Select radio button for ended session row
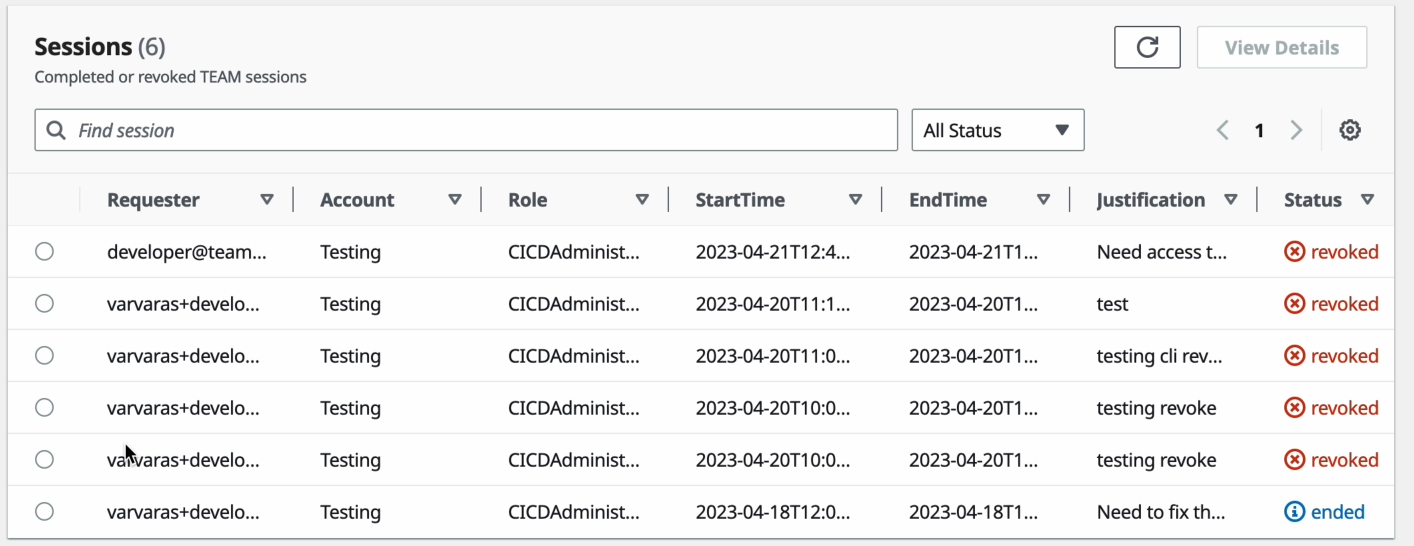Viewport: 1414px width, 546px height. point(44,512)
